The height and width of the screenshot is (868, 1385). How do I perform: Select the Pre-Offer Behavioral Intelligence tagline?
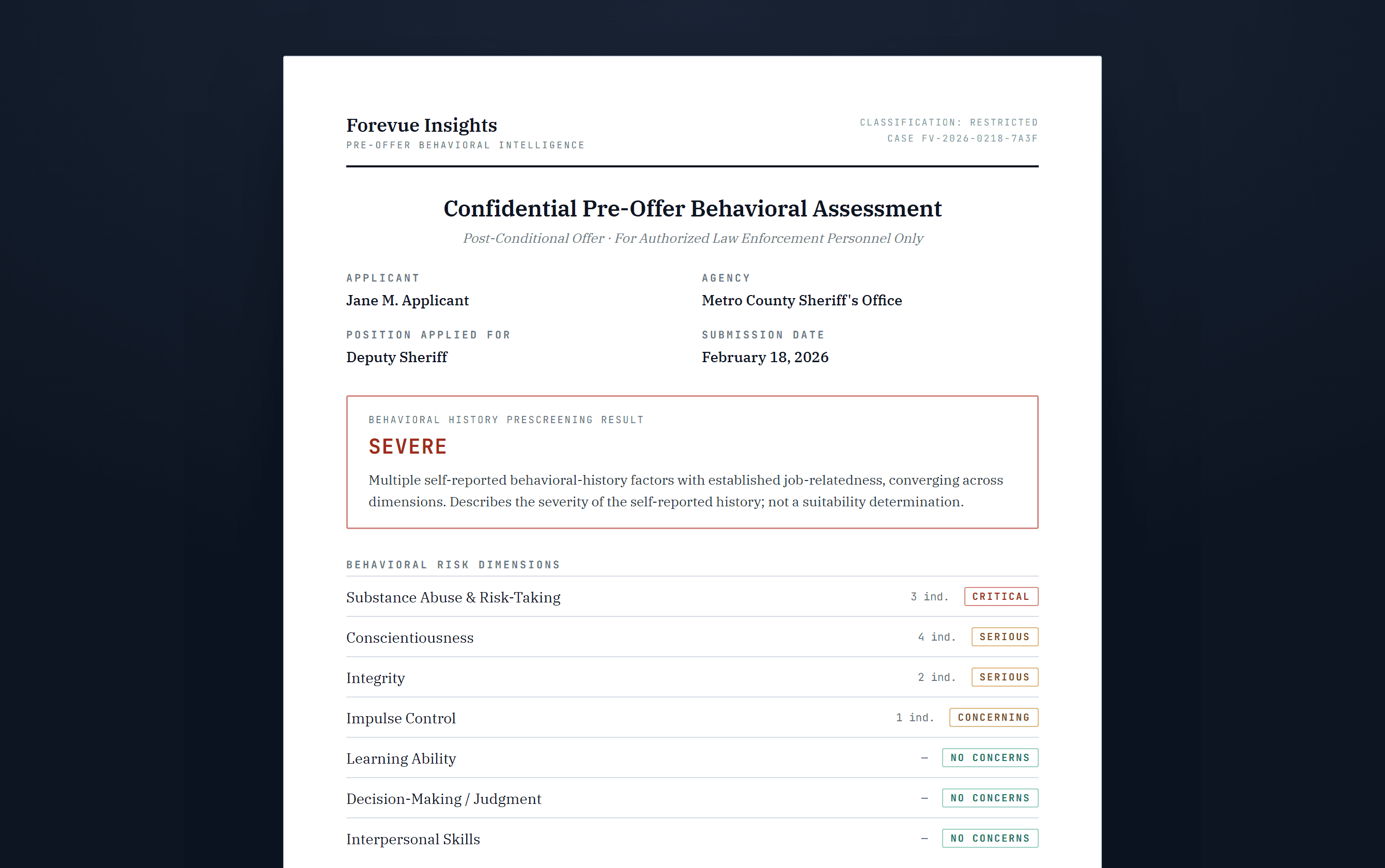[465, 145]
